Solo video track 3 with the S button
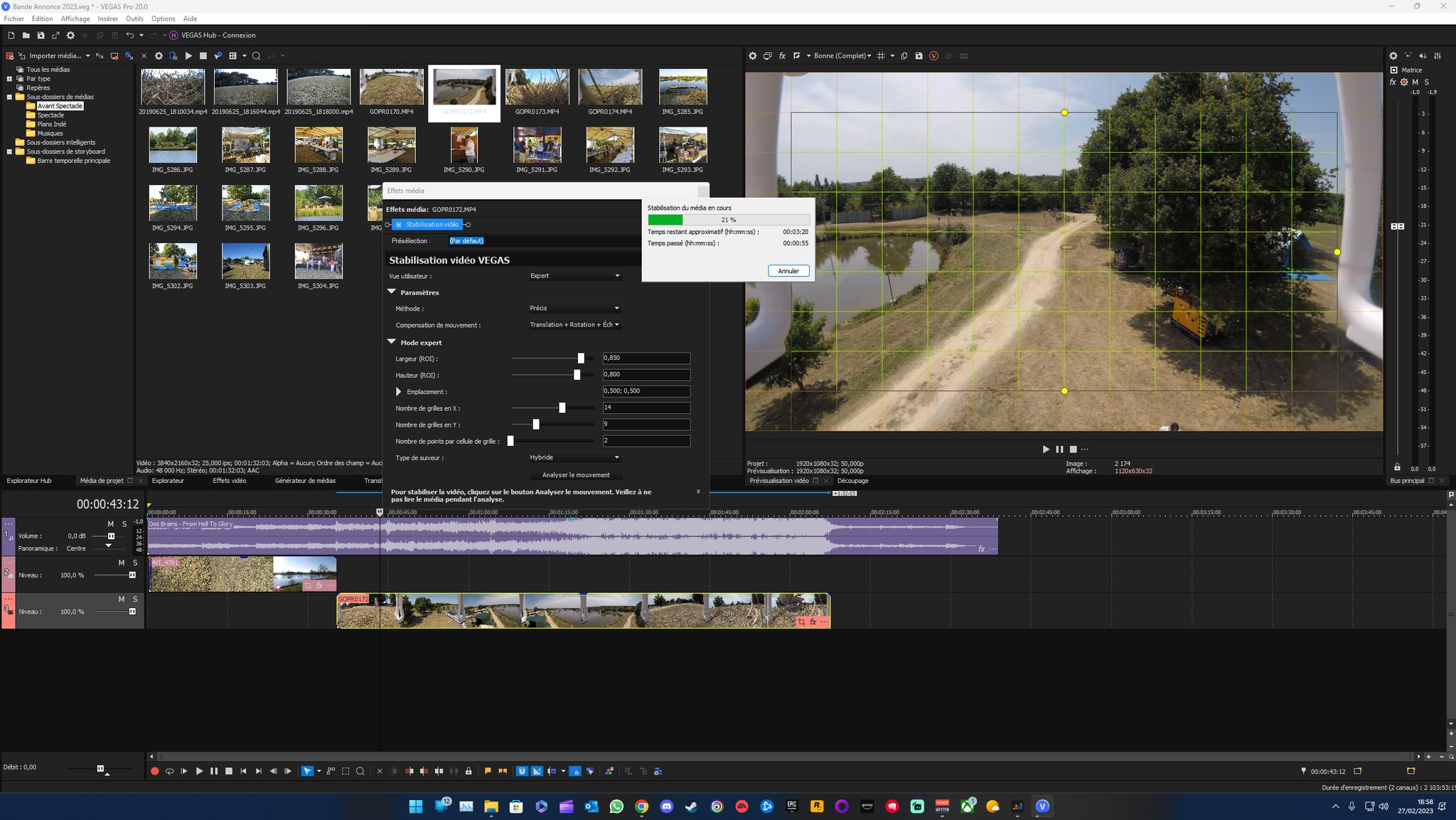 pos(135,600)
